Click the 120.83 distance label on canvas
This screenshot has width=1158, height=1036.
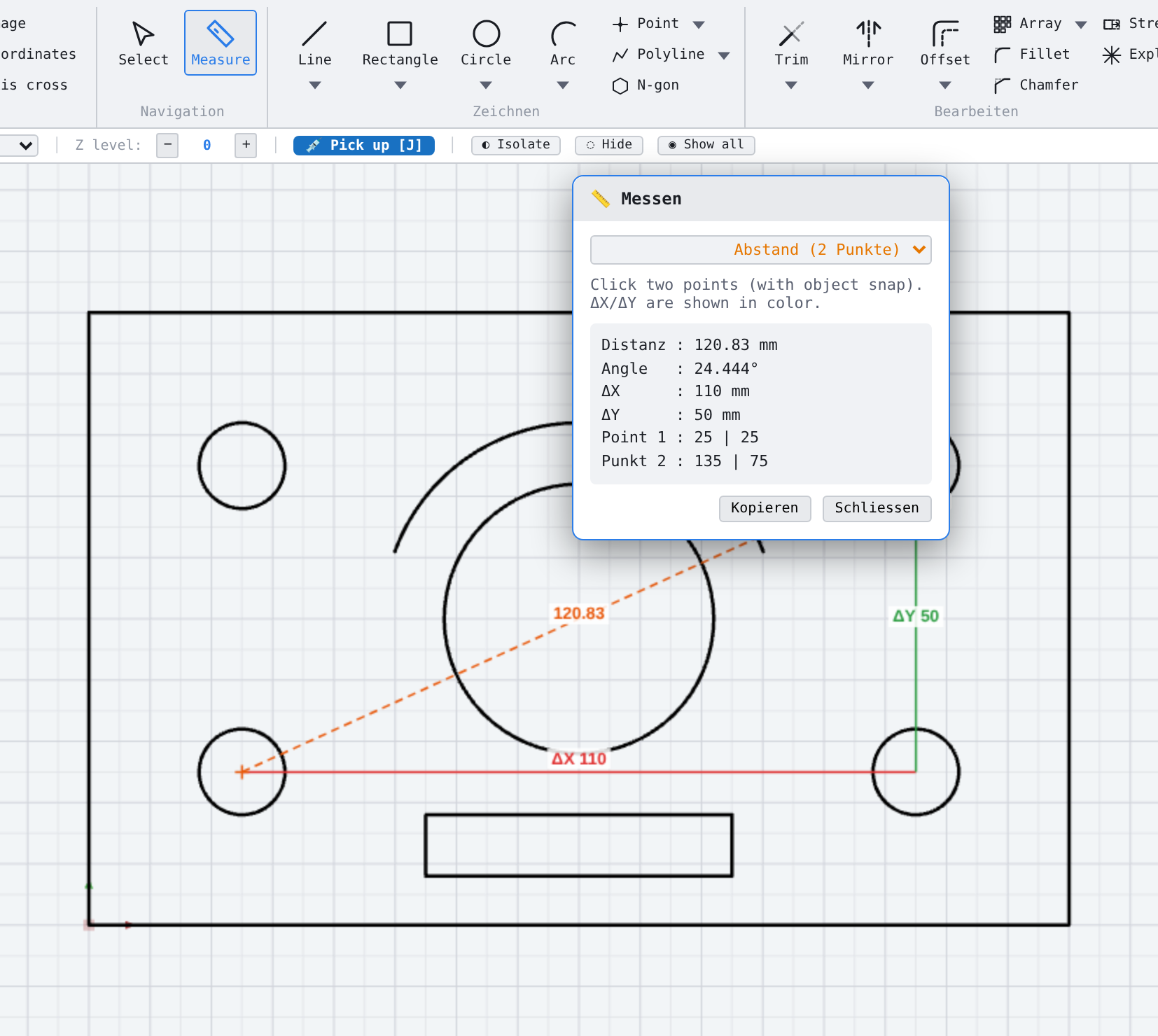[578, 614]
